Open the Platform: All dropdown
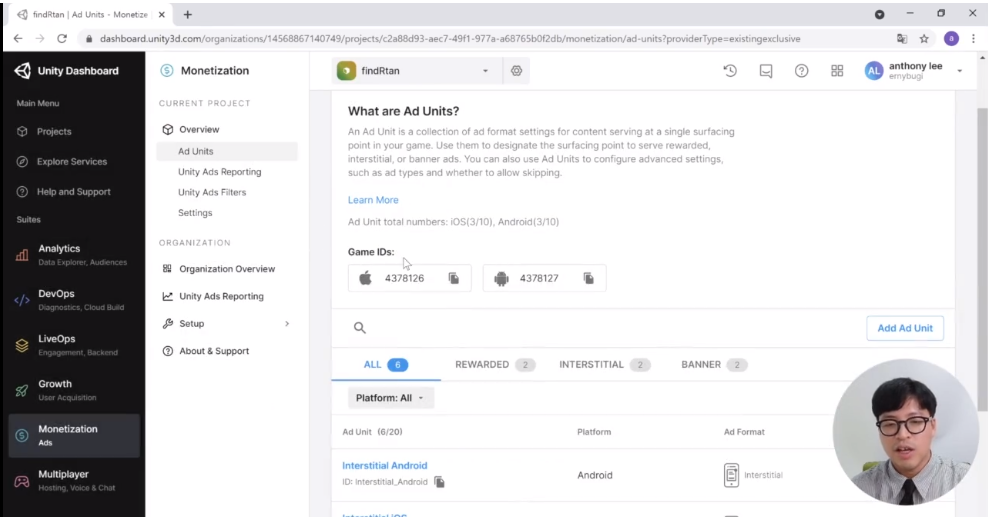 391,398
